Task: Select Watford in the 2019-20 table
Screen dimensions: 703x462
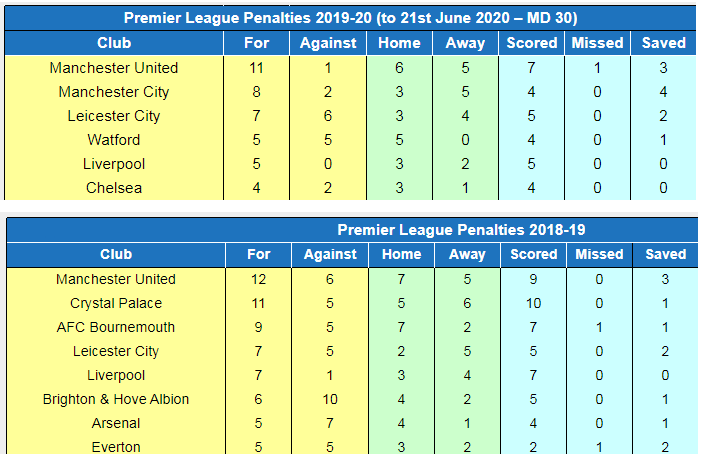Action: point(114,140)
